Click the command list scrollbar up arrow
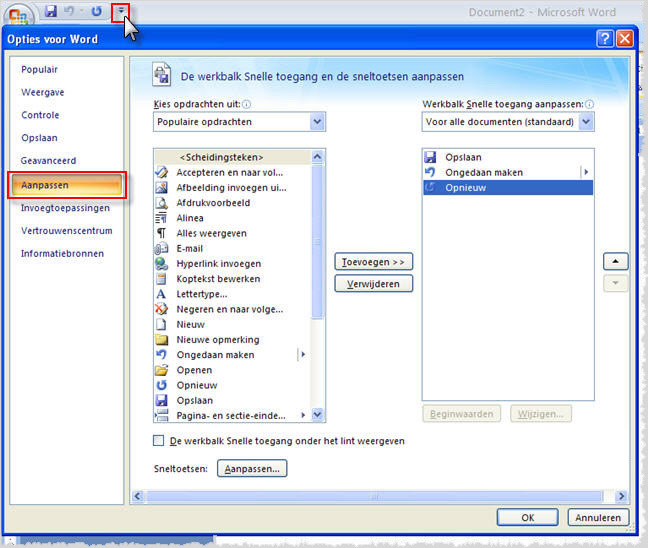This screenshot has height=548, width=648. 317,156
